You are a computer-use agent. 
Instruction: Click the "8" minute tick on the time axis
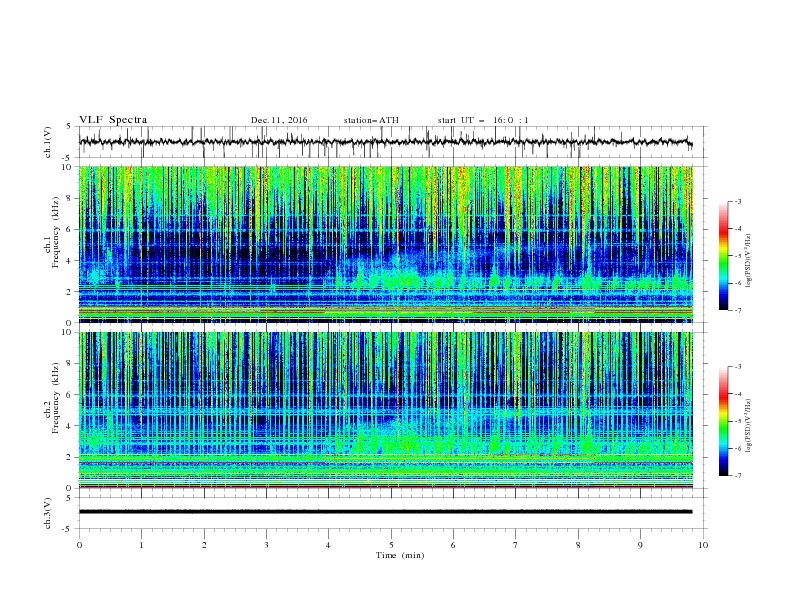(578, 545)
